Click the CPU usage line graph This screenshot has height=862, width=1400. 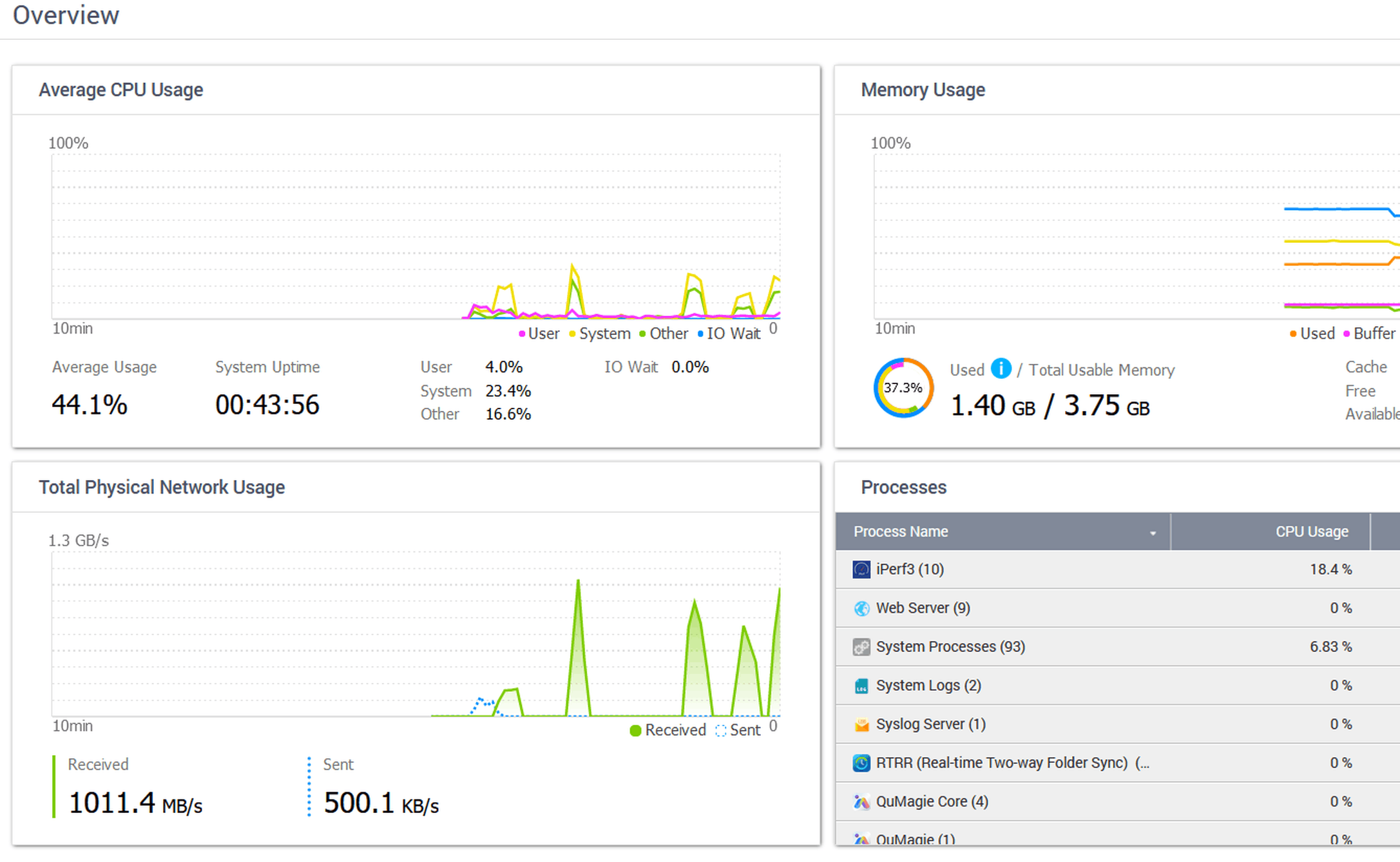[416, 236]
